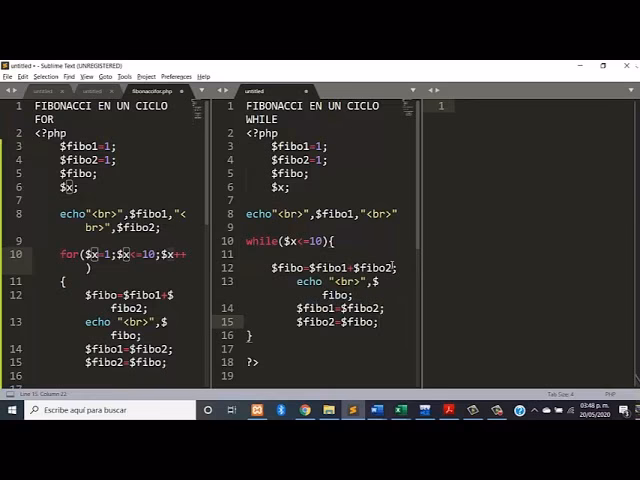Click '$fibo1=$fibo2;' on line 14, left pane
640x480 pixels.
[129, 349]
